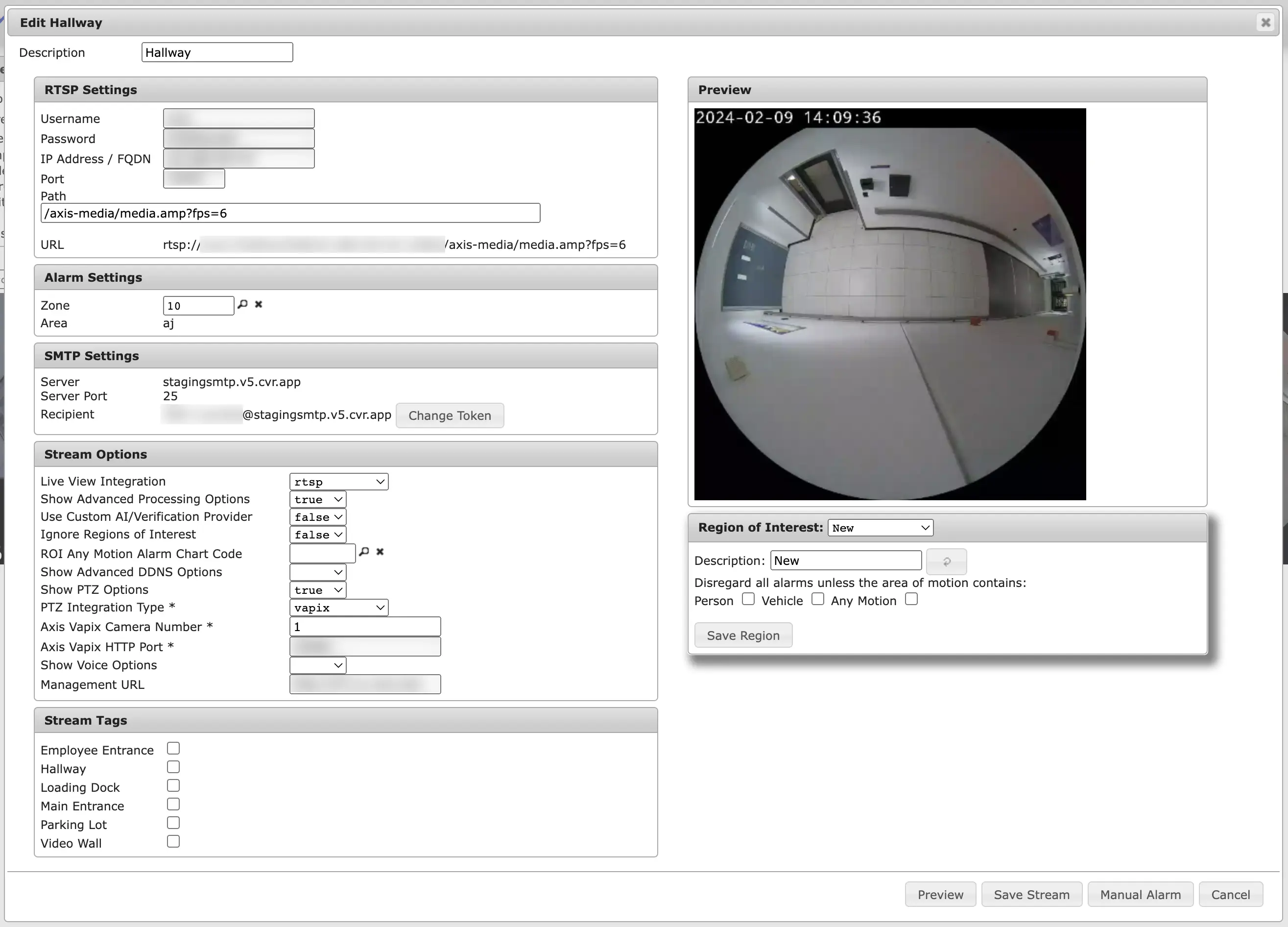Click the rtsp URL text

click(394, 245)
